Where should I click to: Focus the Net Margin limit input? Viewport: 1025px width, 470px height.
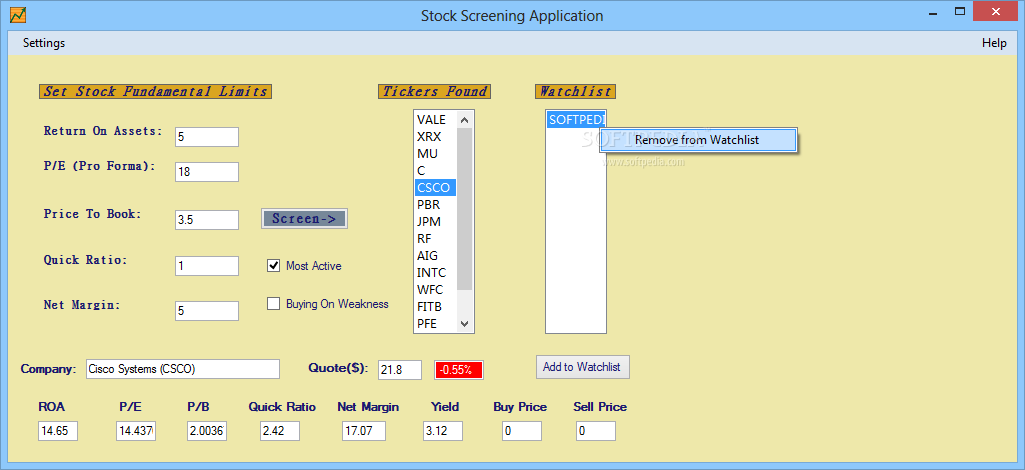click(207, 311)
